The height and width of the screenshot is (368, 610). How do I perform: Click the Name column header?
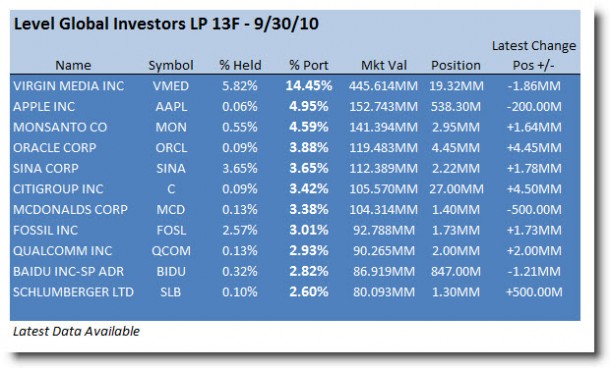(73, 65)
